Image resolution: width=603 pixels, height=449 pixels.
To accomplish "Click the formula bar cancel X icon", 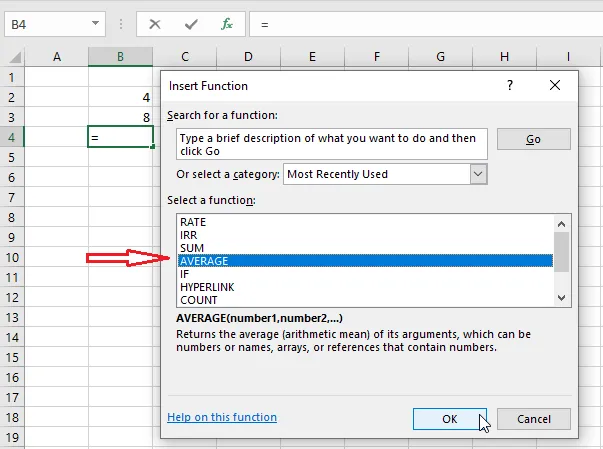I will point(155,24).
